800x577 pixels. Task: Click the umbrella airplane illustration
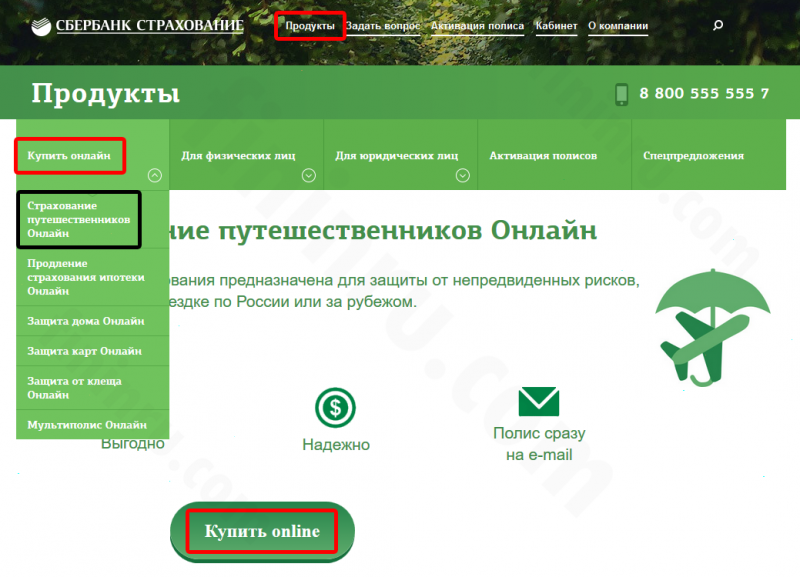(x=713, y=328)
